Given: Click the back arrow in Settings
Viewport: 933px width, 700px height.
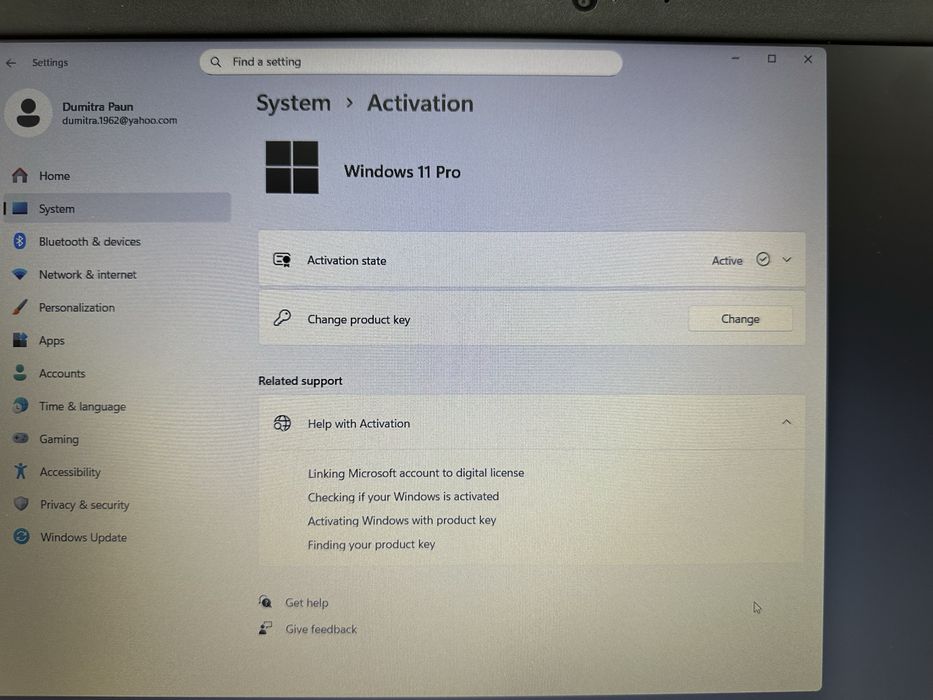Looking at the screenshot, I should point(11,62).
